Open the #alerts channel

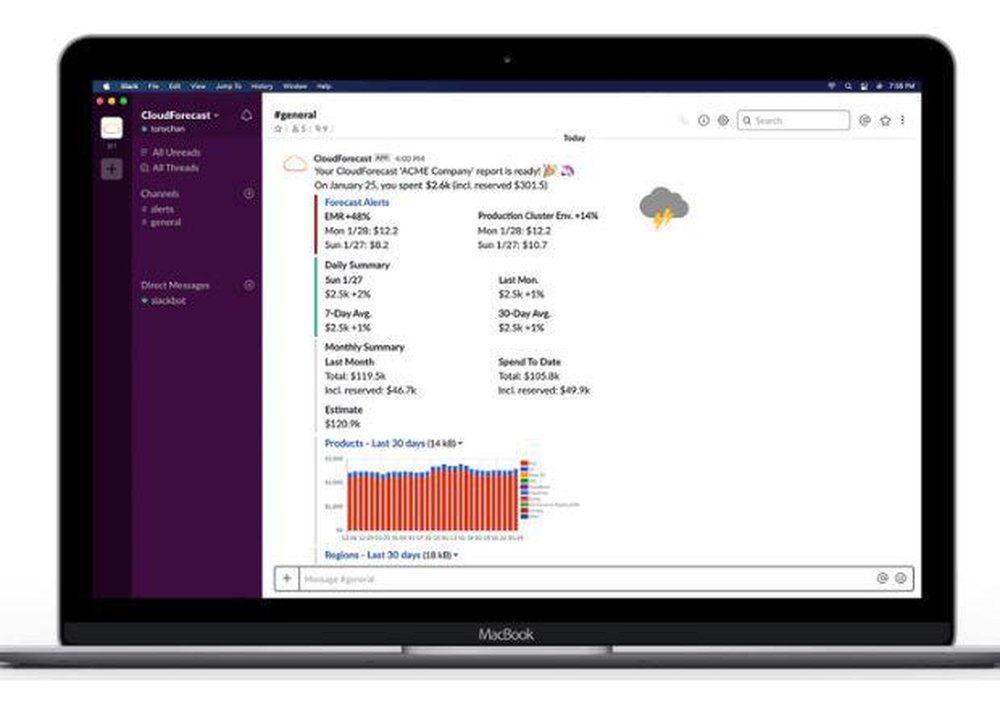pos(158,209)
